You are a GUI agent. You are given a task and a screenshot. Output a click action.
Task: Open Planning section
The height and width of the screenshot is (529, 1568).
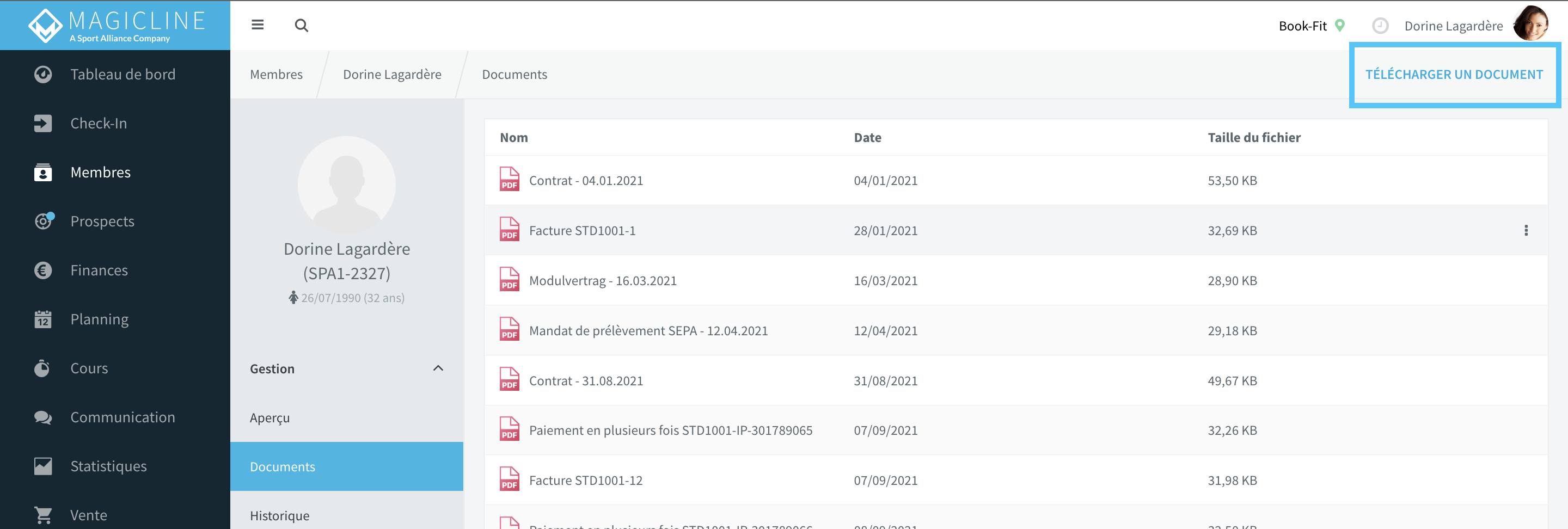(x=99, y=319)
